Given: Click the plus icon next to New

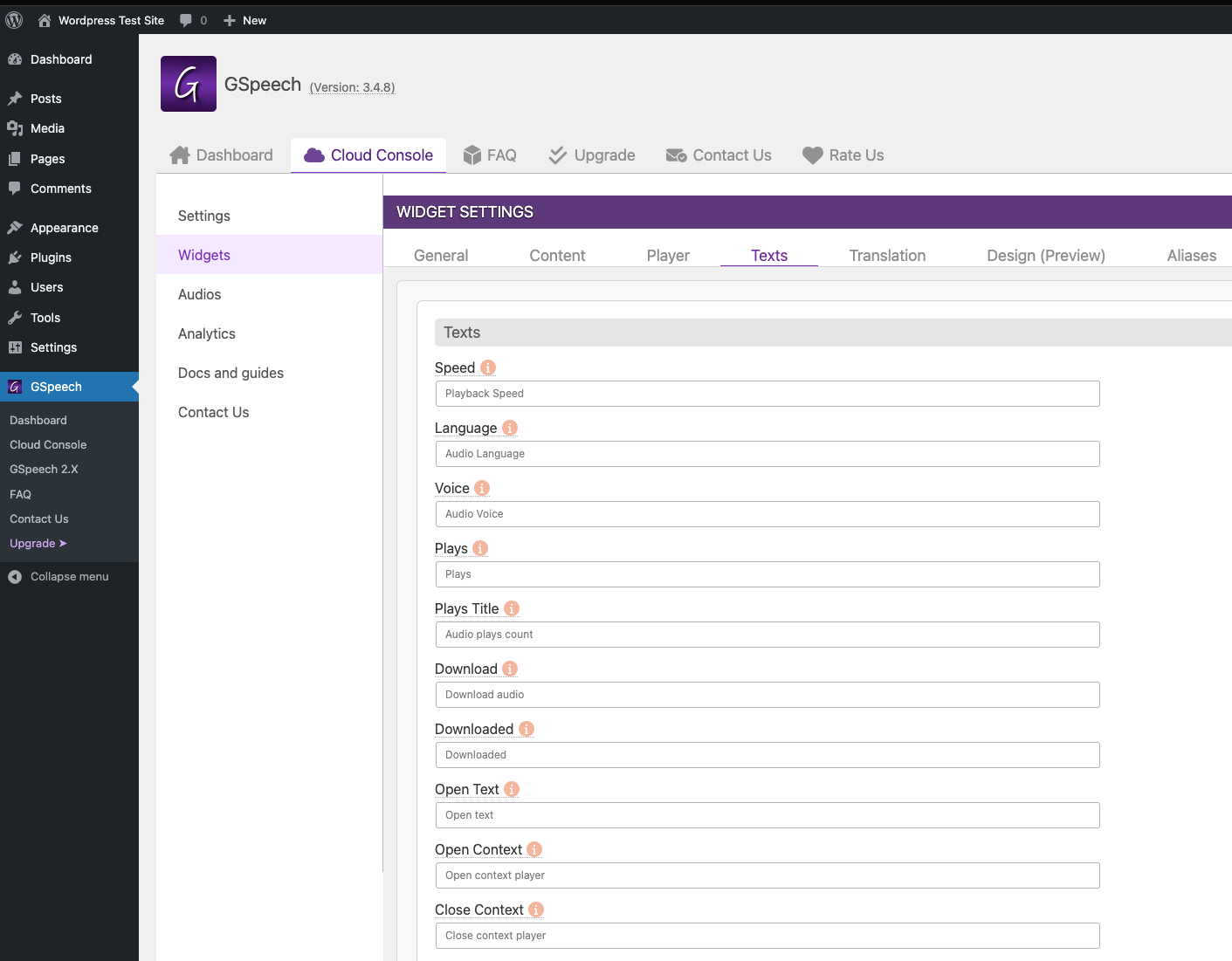Looking at the screenshot, I should pyautogui.click(x=230, y=20).
